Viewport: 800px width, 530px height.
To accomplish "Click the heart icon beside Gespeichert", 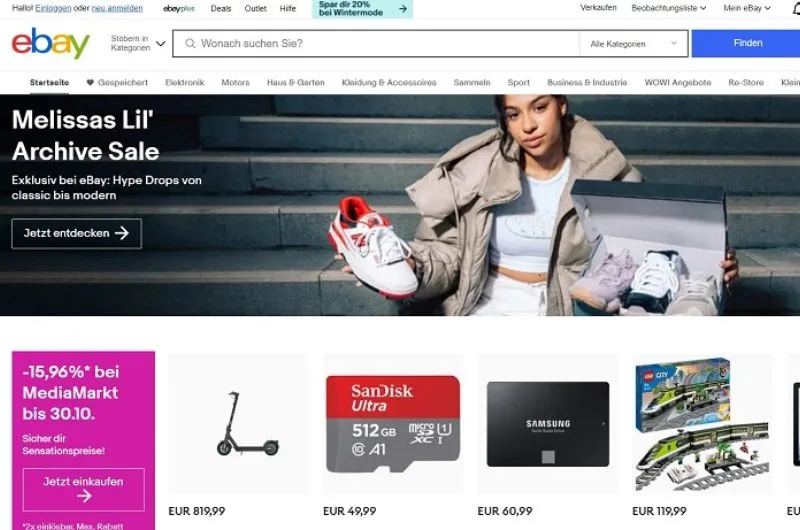I will pos(90,82).
